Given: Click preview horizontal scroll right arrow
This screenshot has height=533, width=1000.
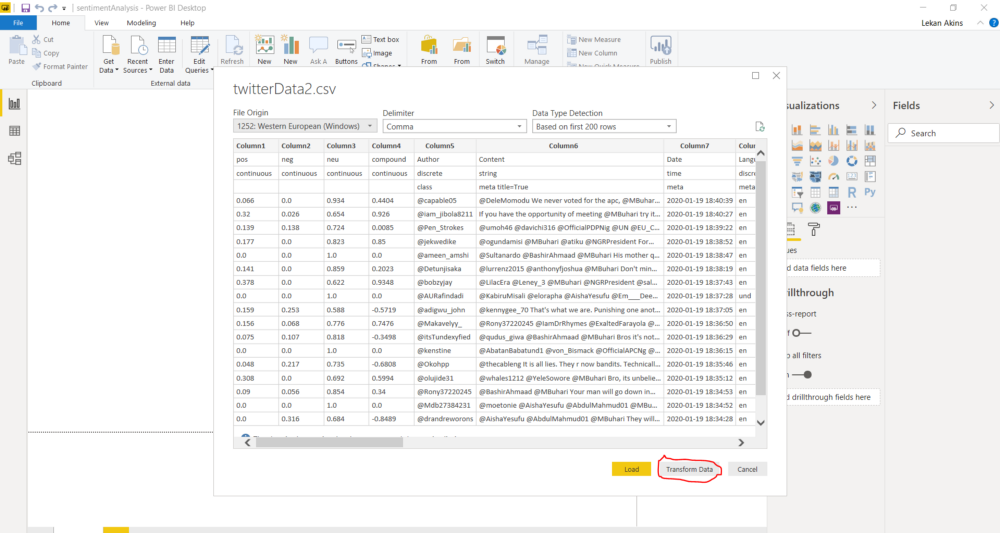Looking at the screenshot, I should (741, 442).
